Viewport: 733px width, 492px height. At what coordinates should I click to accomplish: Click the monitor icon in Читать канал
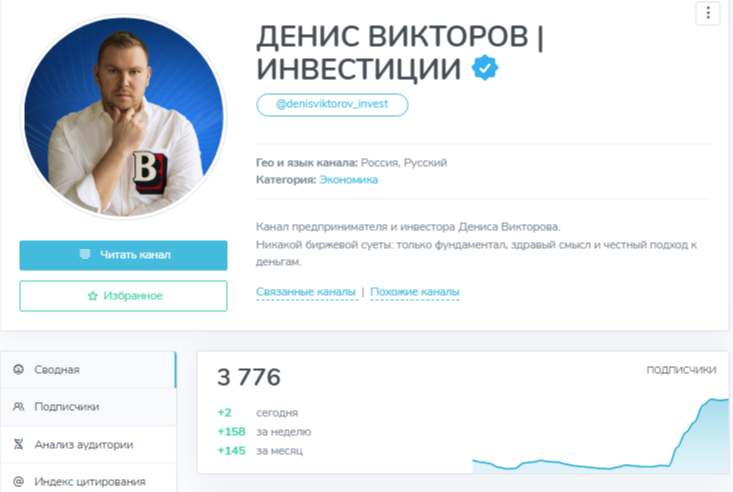85,254
